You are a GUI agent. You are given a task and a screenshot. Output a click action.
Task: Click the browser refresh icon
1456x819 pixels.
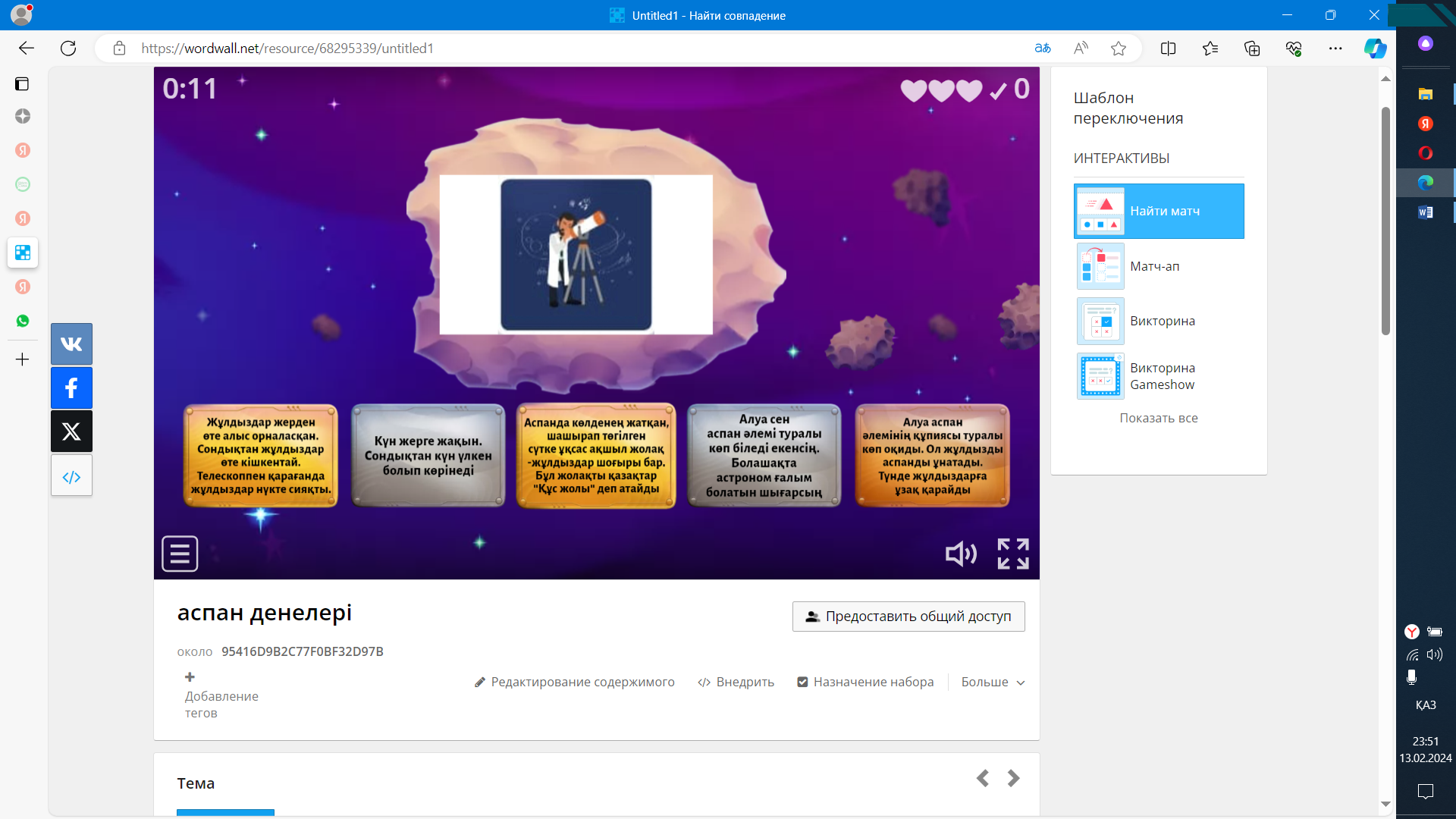pos(68,49)
